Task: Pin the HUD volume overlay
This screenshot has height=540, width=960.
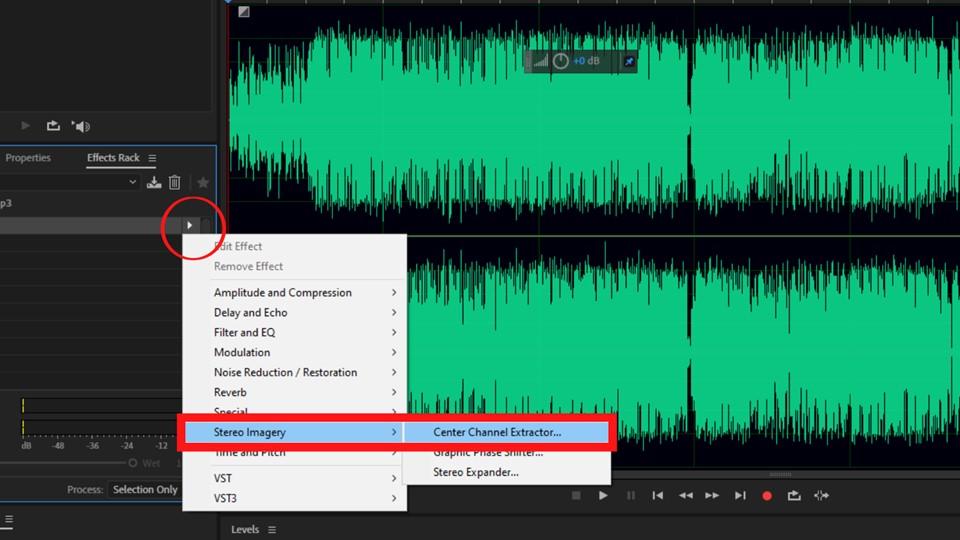Action: tap(629, 61)
